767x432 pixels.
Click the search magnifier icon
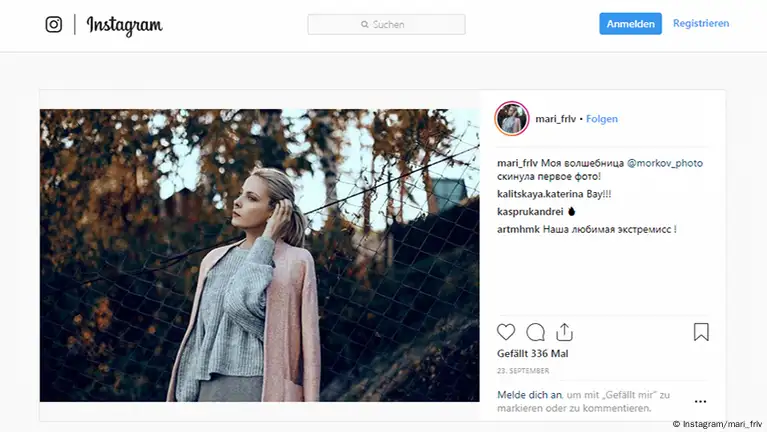coord(365,25)
